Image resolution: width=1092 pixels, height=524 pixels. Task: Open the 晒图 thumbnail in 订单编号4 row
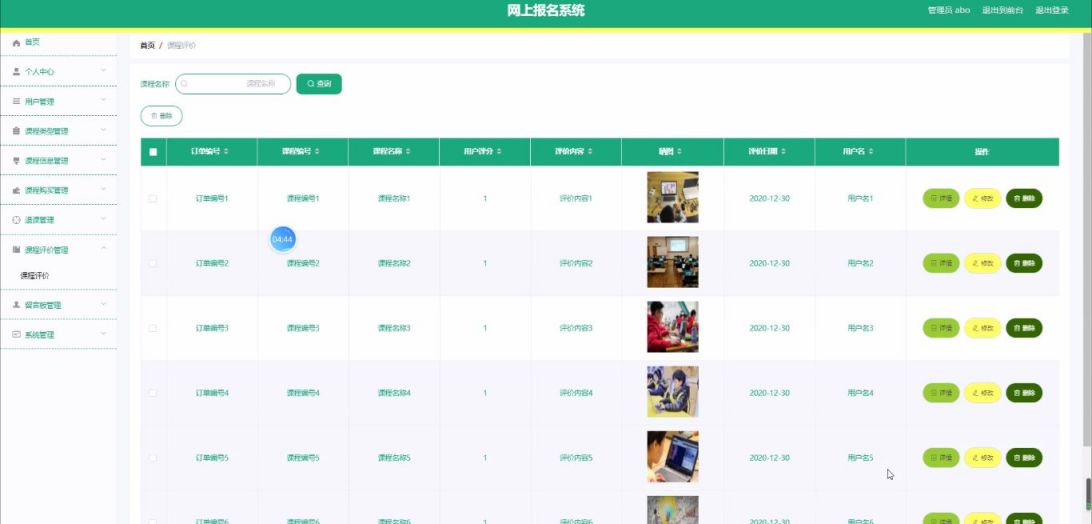(672, 392)
